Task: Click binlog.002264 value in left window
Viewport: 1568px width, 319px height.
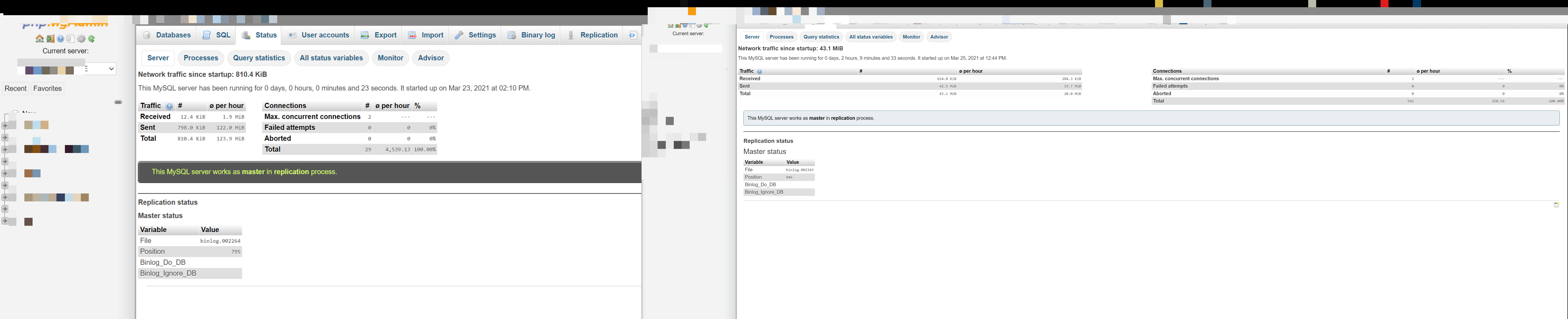Action: 220,241
